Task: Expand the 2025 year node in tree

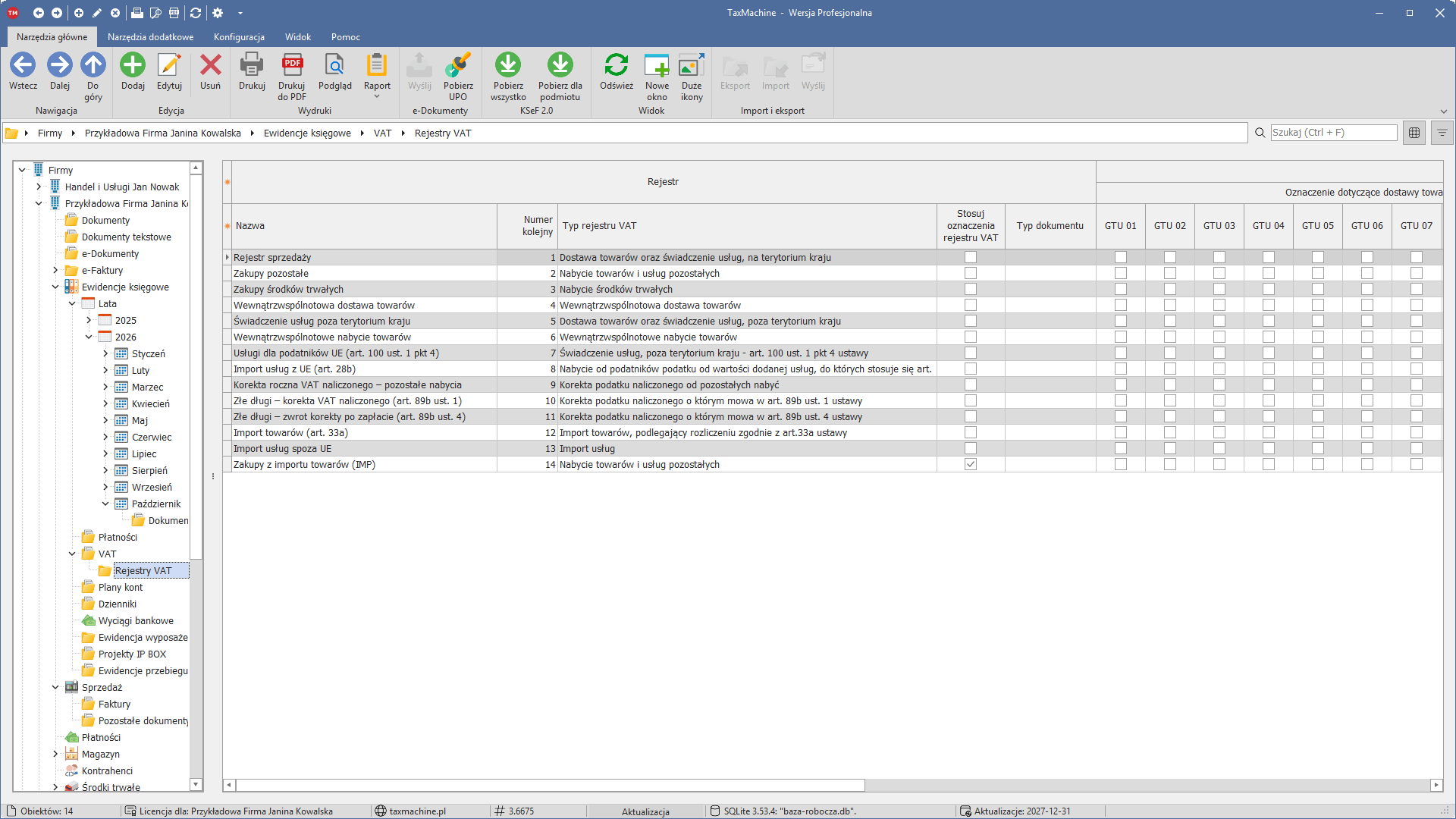Action: click(x=89, y=321)
